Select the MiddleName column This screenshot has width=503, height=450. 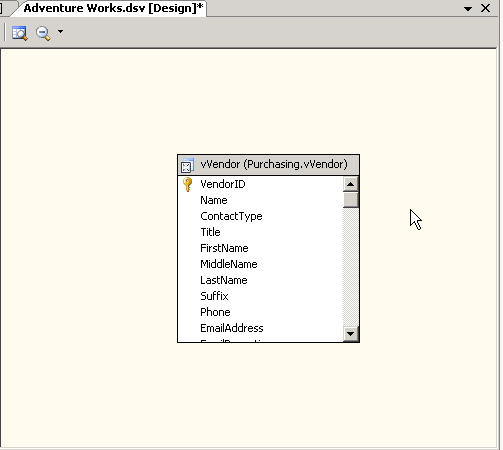click(x=229, y=264)
